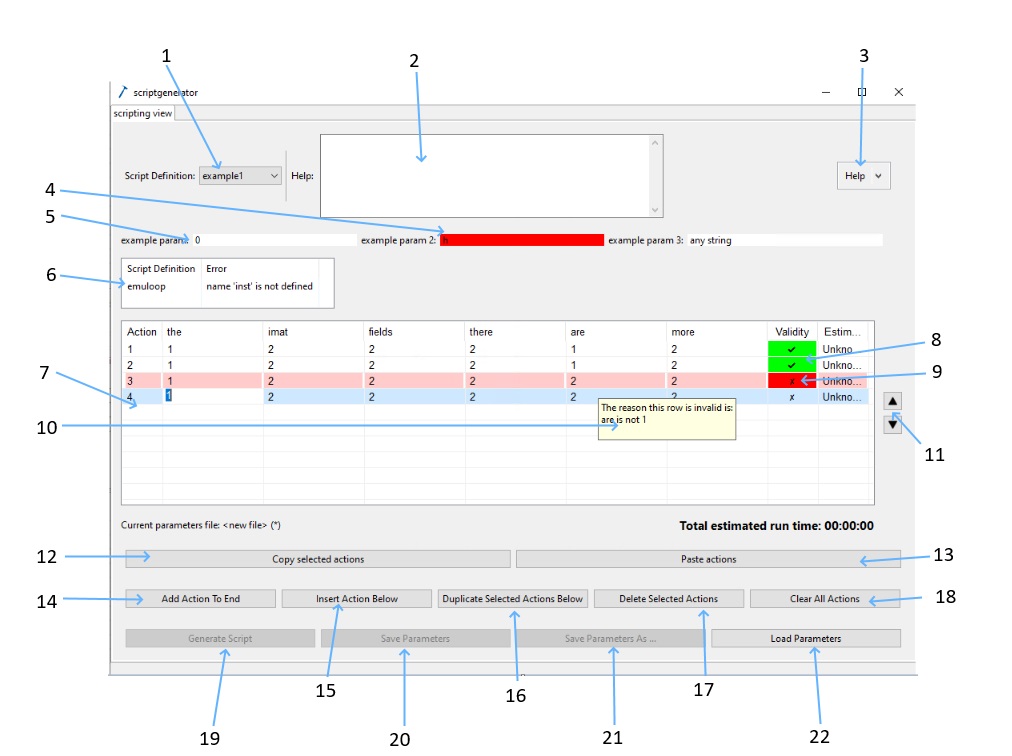1012x756 pixels.
Task: Open Load Parameters button
Action: click(x=805, y=638)
